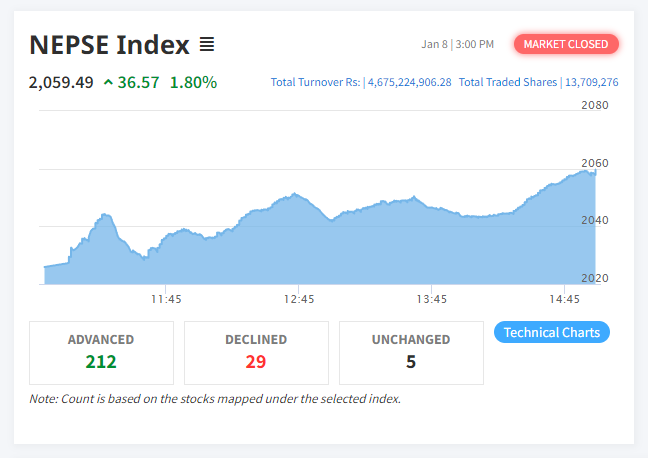Click the Jan 8 3:00 PM timestamp
This screenshot has height=458, width=648.
pyautogui.click(x=458, y=45)
